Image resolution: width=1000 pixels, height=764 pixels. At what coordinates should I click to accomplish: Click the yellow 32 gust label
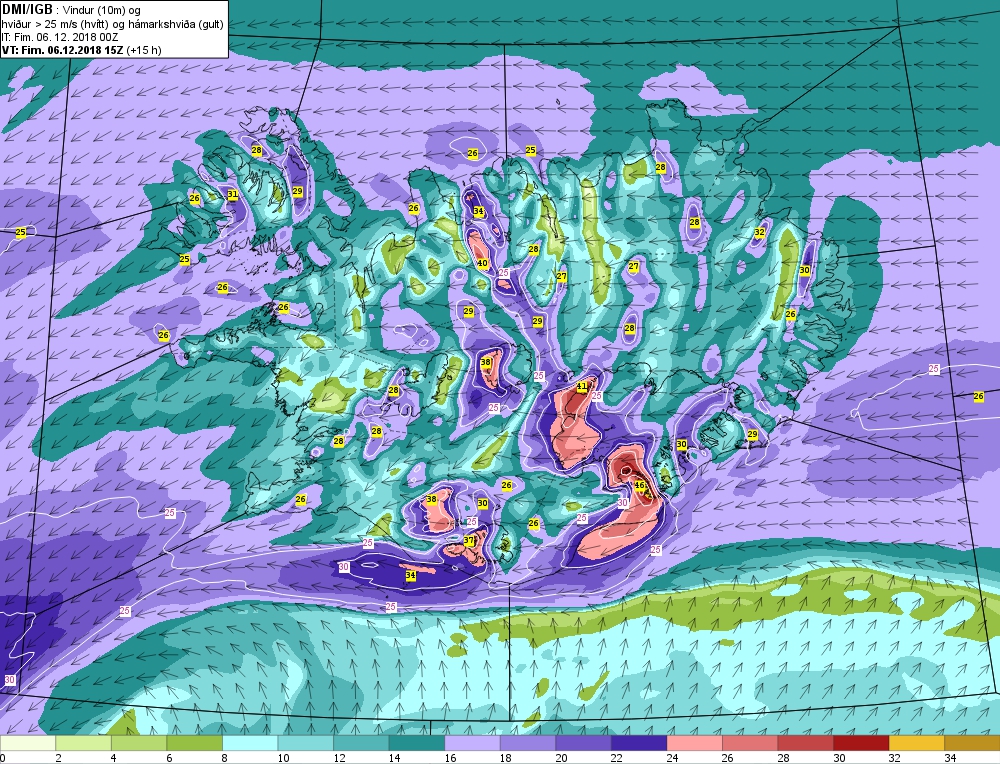tap(760, 232)
